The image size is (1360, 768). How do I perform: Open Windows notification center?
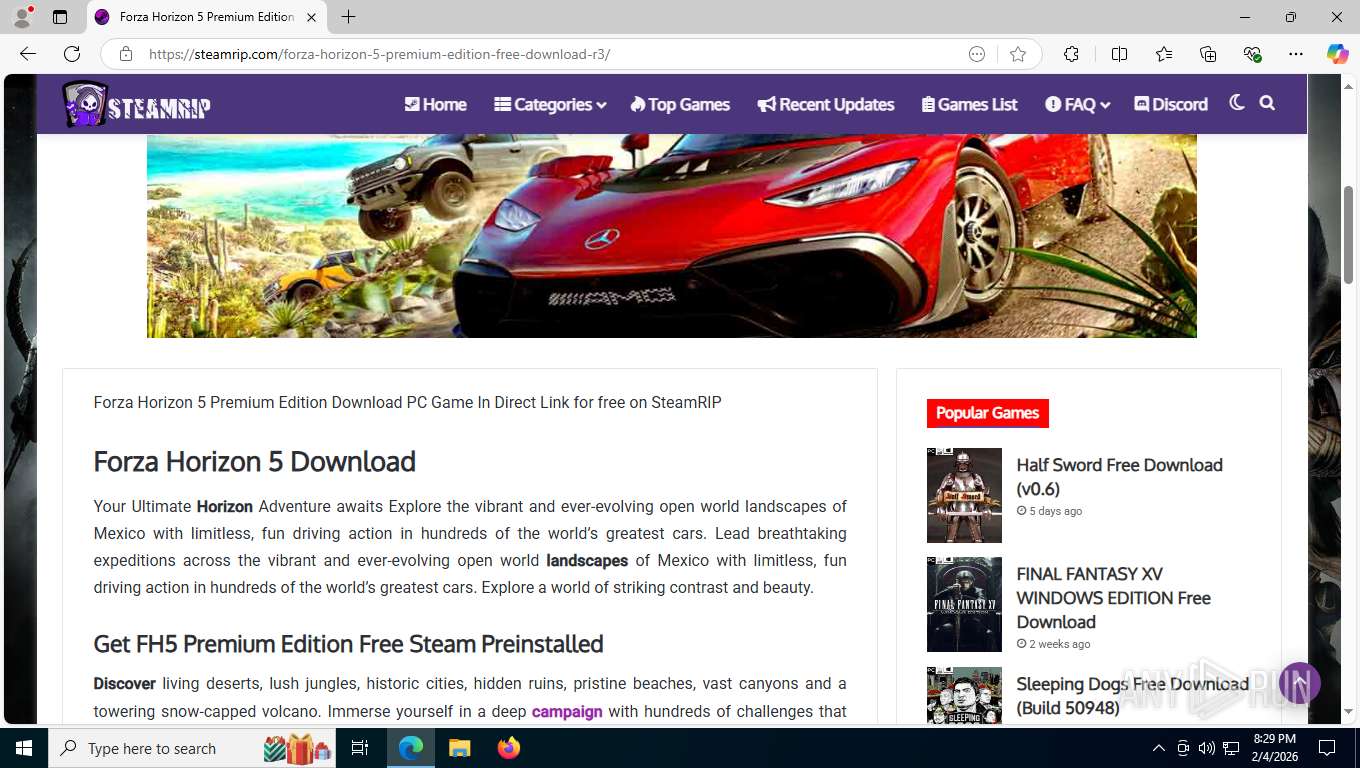pos(1327,748)
